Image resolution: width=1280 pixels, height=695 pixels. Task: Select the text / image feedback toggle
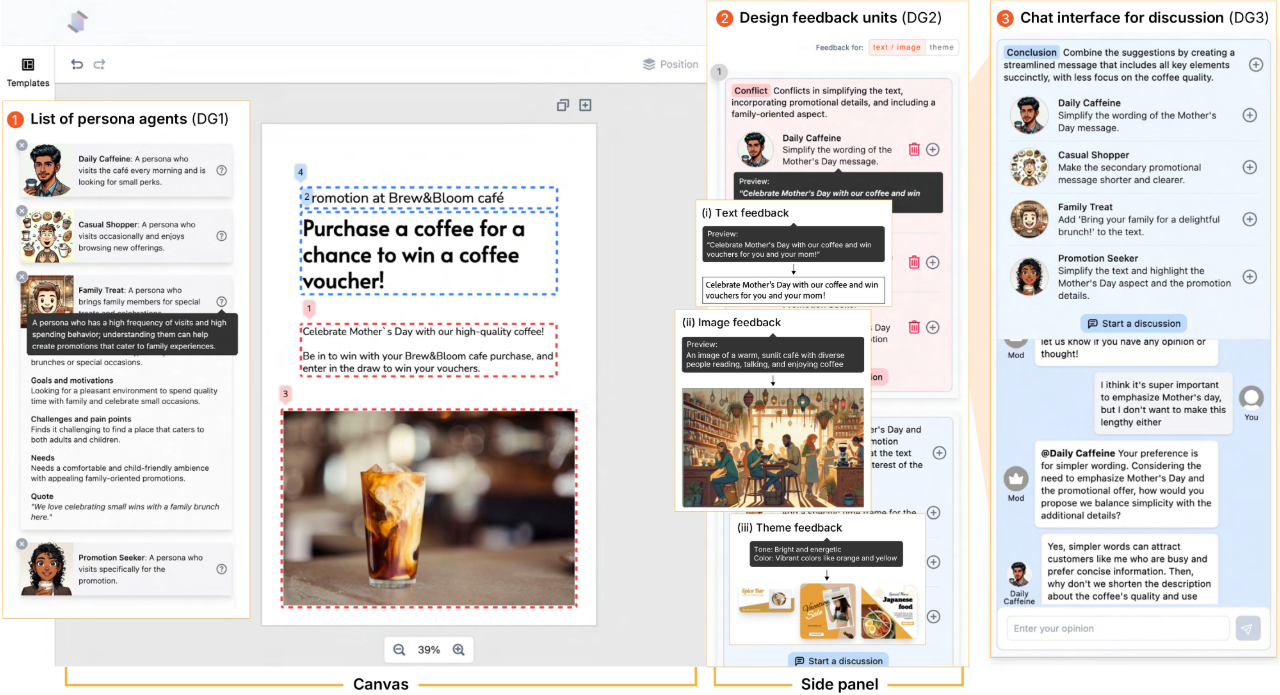[895, 47]
